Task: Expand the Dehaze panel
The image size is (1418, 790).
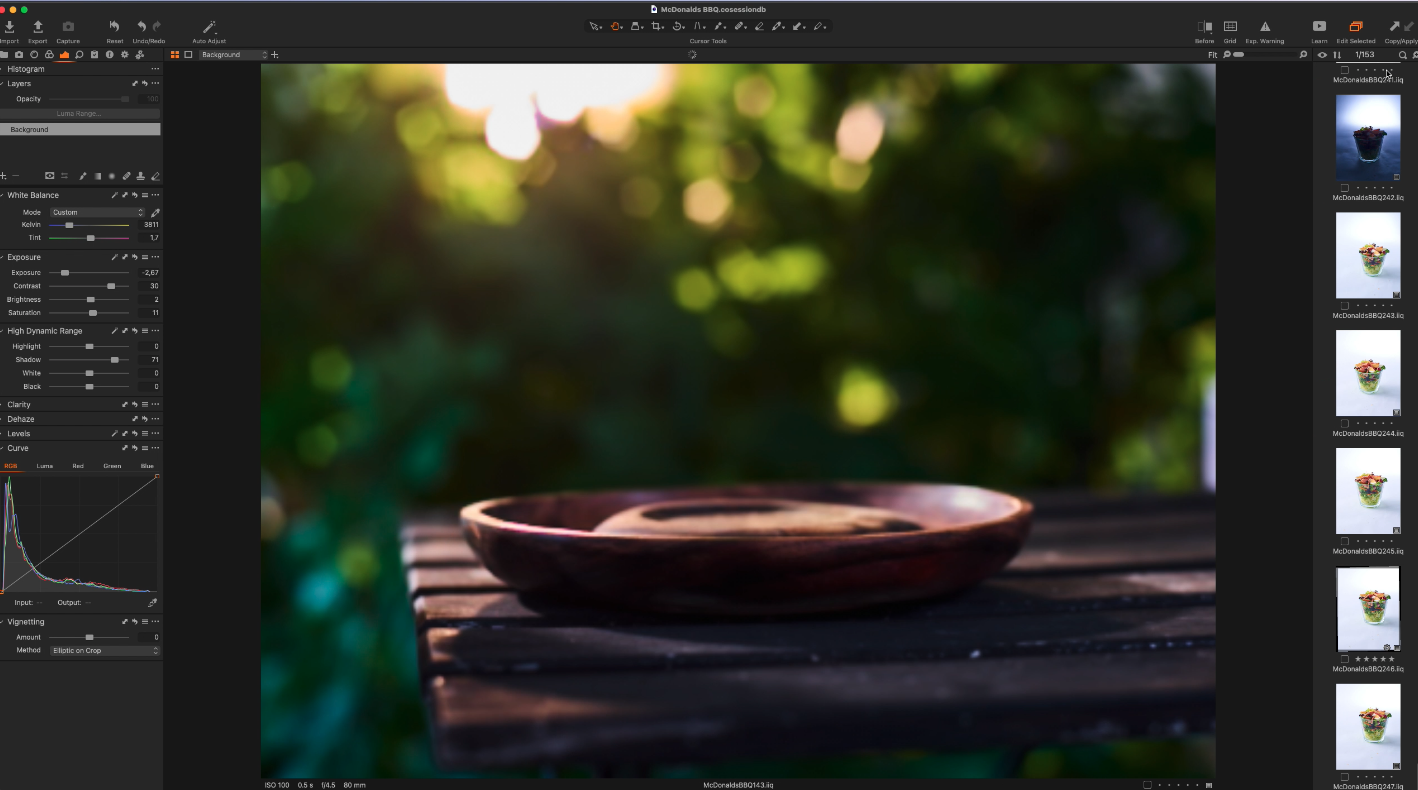Action: click(x=3, y=419)
